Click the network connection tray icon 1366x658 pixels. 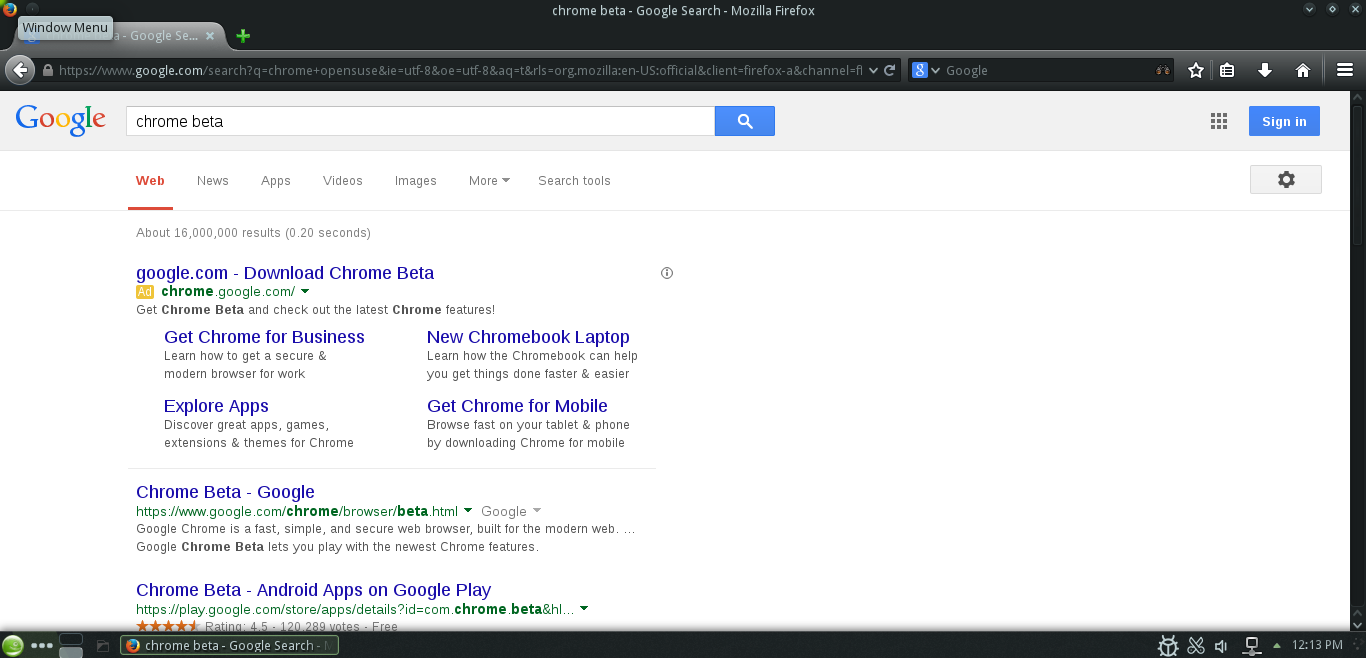(x=1251, y=646)
